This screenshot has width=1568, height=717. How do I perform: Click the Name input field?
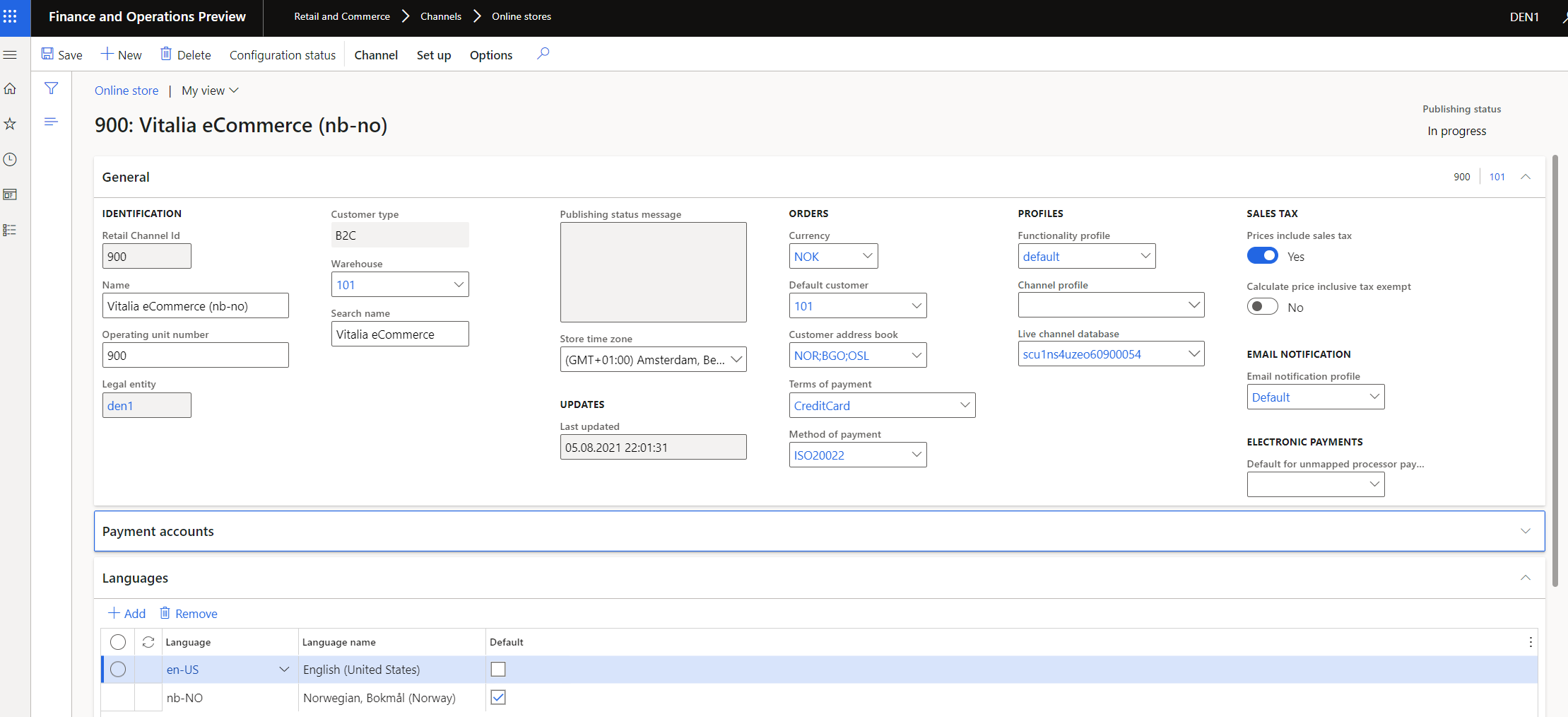[x=196, y=305]
